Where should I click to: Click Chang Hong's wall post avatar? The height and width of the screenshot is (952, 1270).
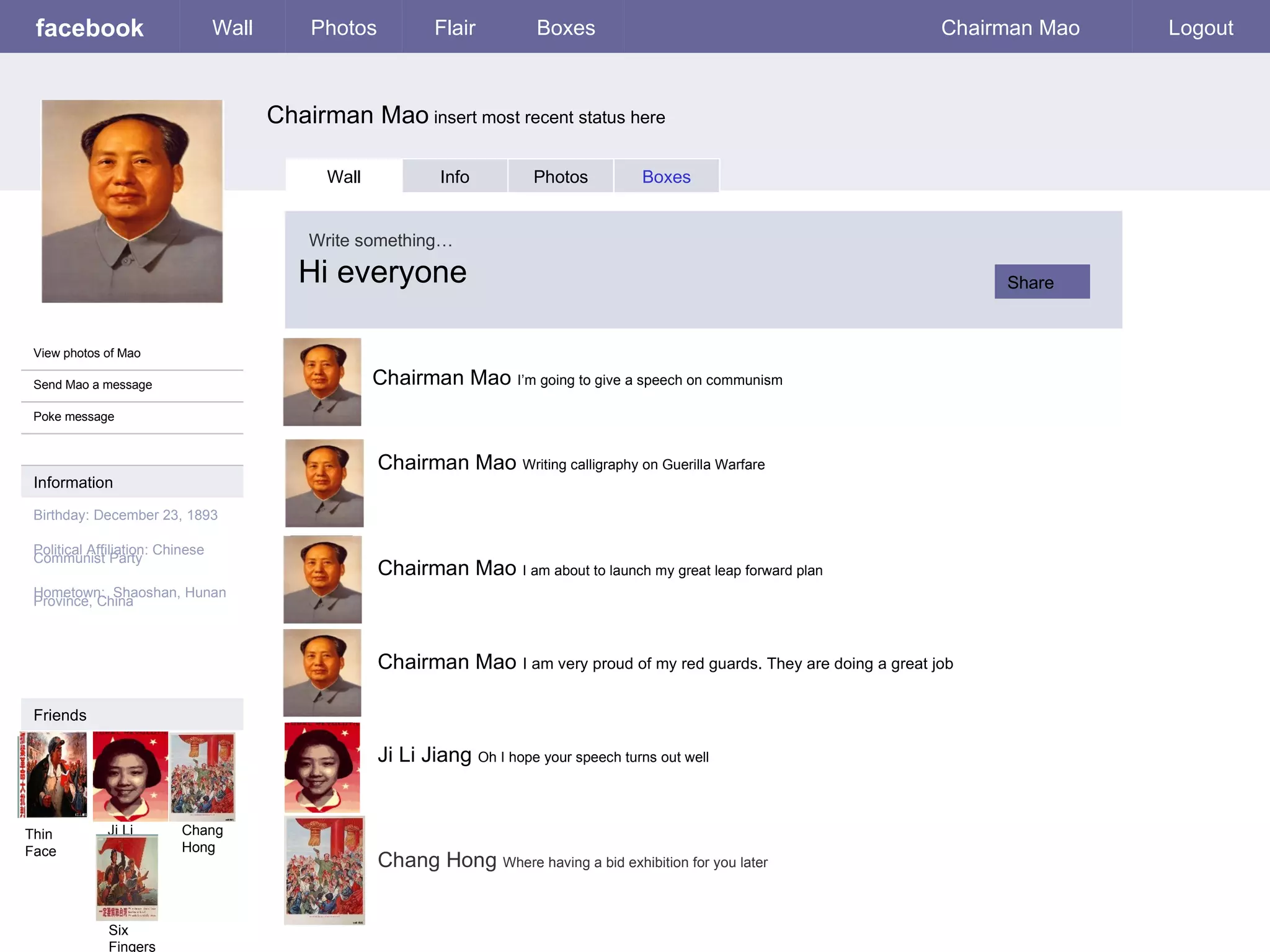click(324, 870)
